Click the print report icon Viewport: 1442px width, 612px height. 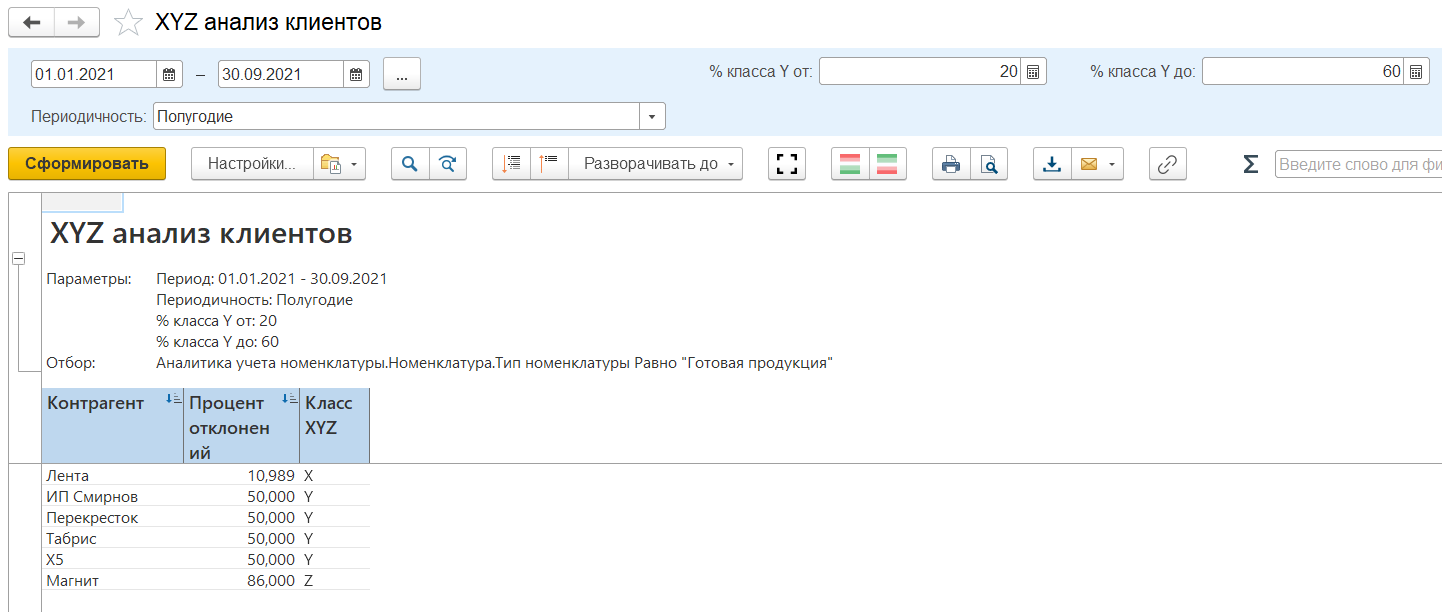(951, 164)
